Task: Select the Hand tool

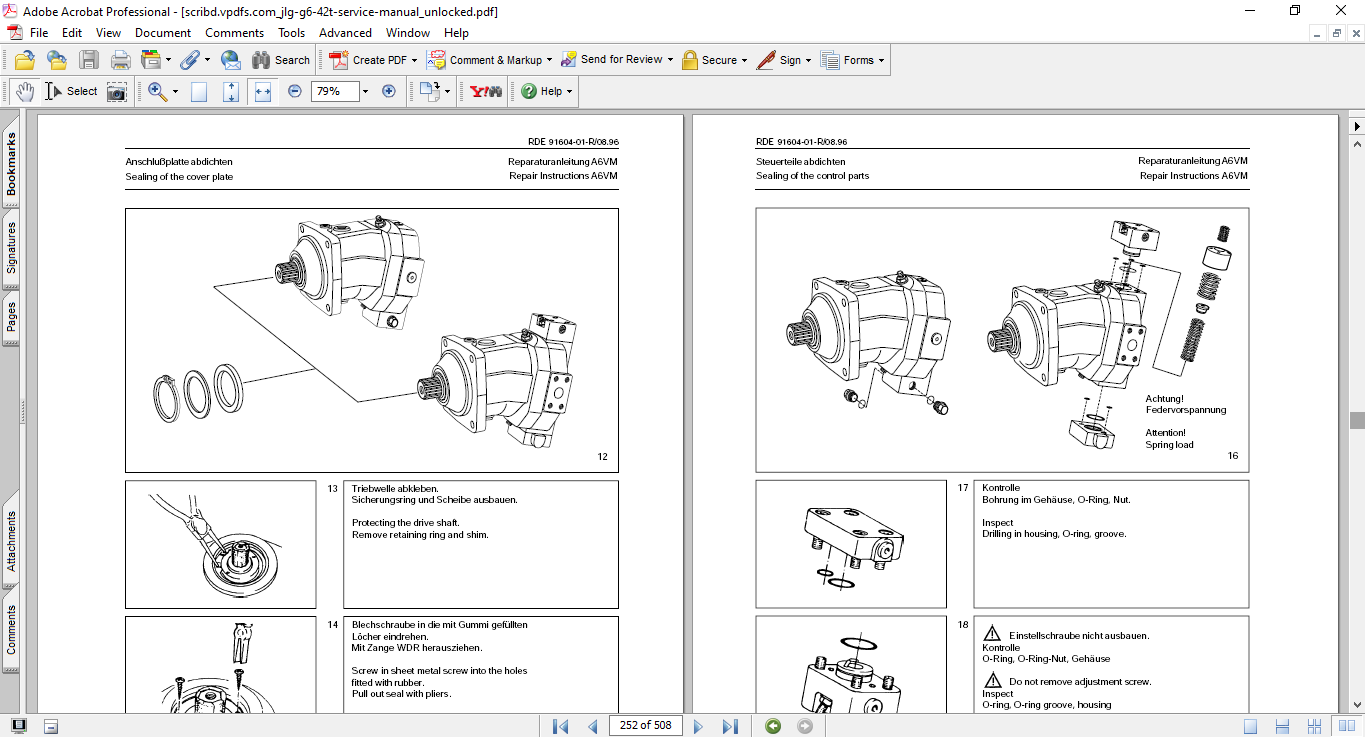Action: 24,91
